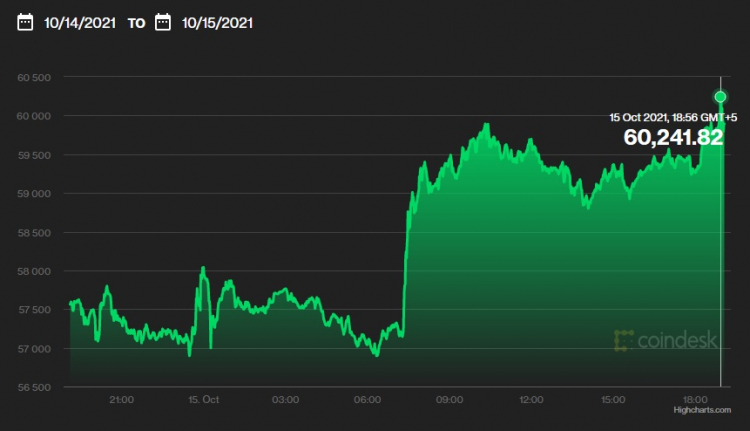Click the 60,241.82 price tooltip value
This screenshot has width=750, height=431.
(x=673, y=137)
